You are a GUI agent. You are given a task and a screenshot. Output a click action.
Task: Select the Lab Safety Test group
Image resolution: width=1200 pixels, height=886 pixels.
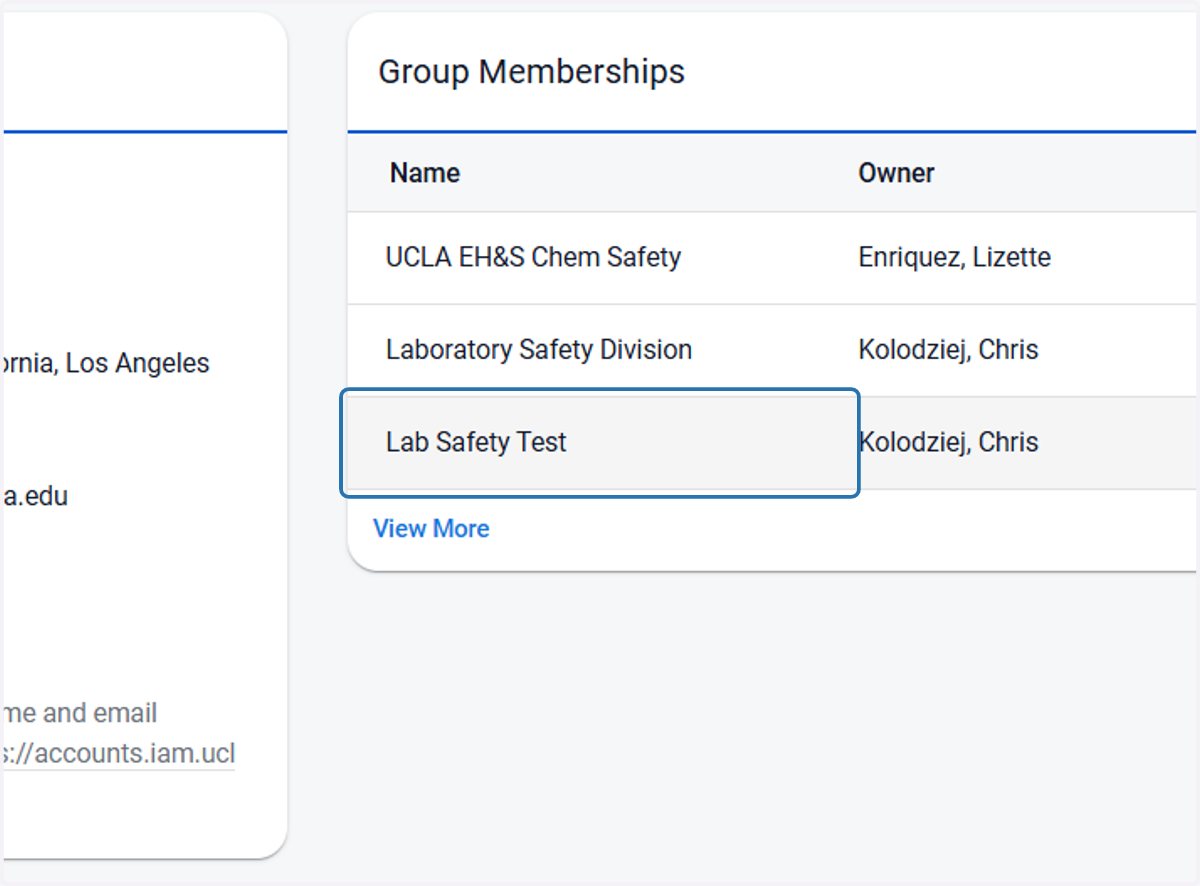point(476,442)
